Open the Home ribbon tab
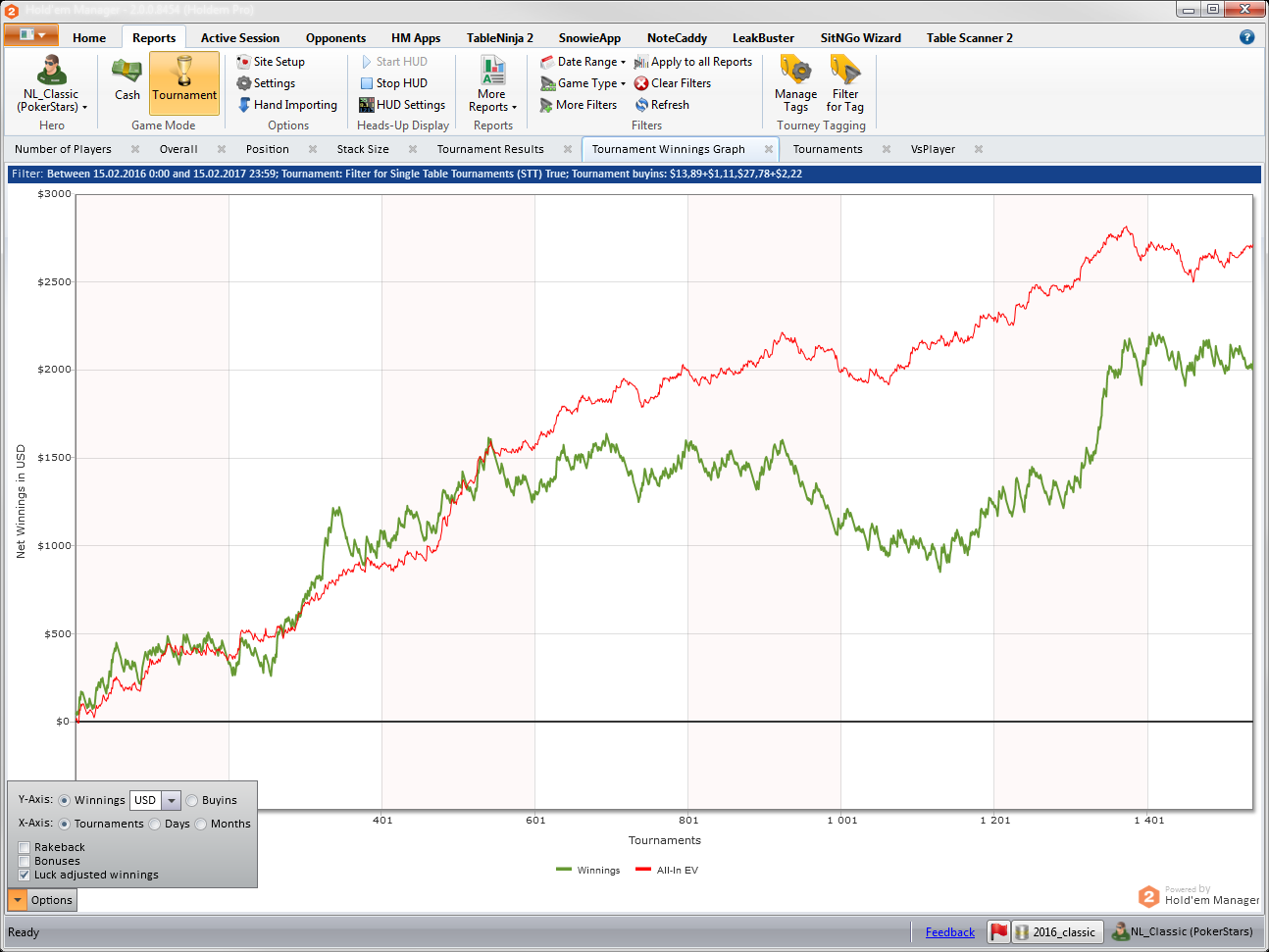This screenshot has width=1269, height=952. [89, 37]
